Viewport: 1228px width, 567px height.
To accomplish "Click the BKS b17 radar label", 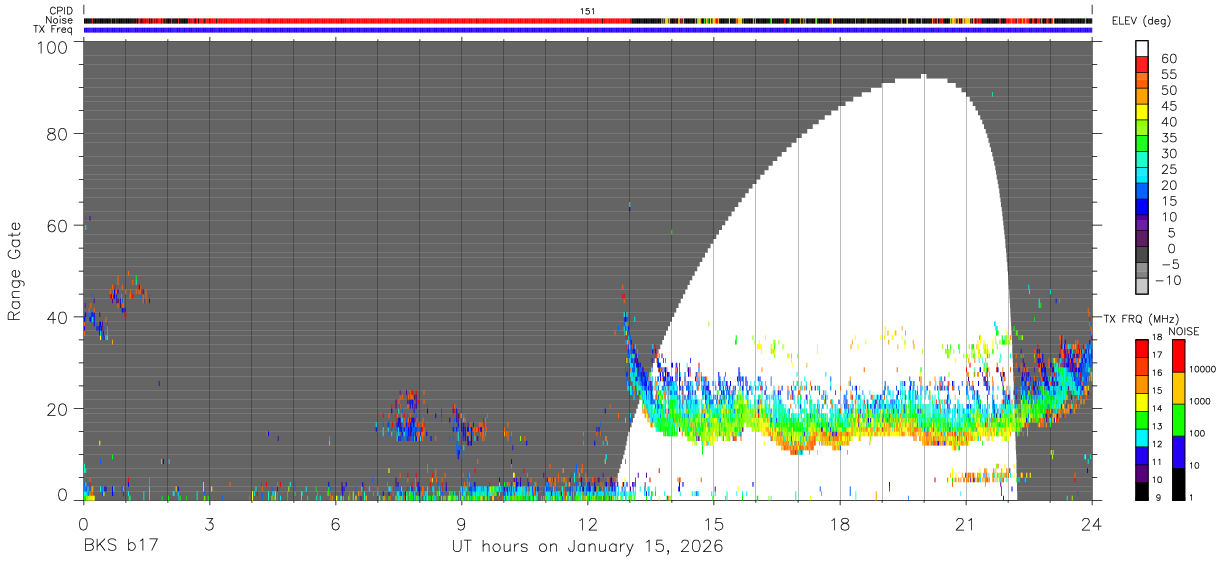I will pyautogui.click(x=119, y=548).
